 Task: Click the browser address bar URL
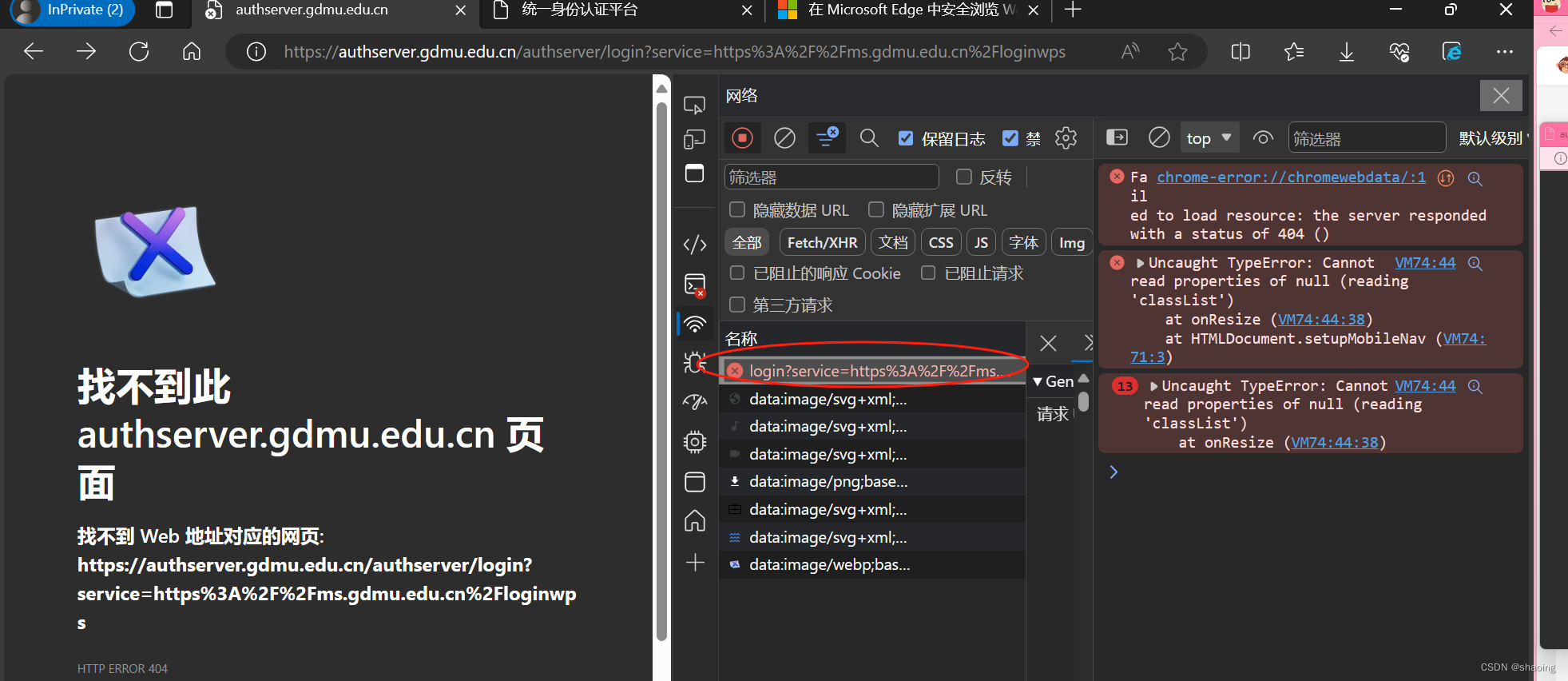674,52
